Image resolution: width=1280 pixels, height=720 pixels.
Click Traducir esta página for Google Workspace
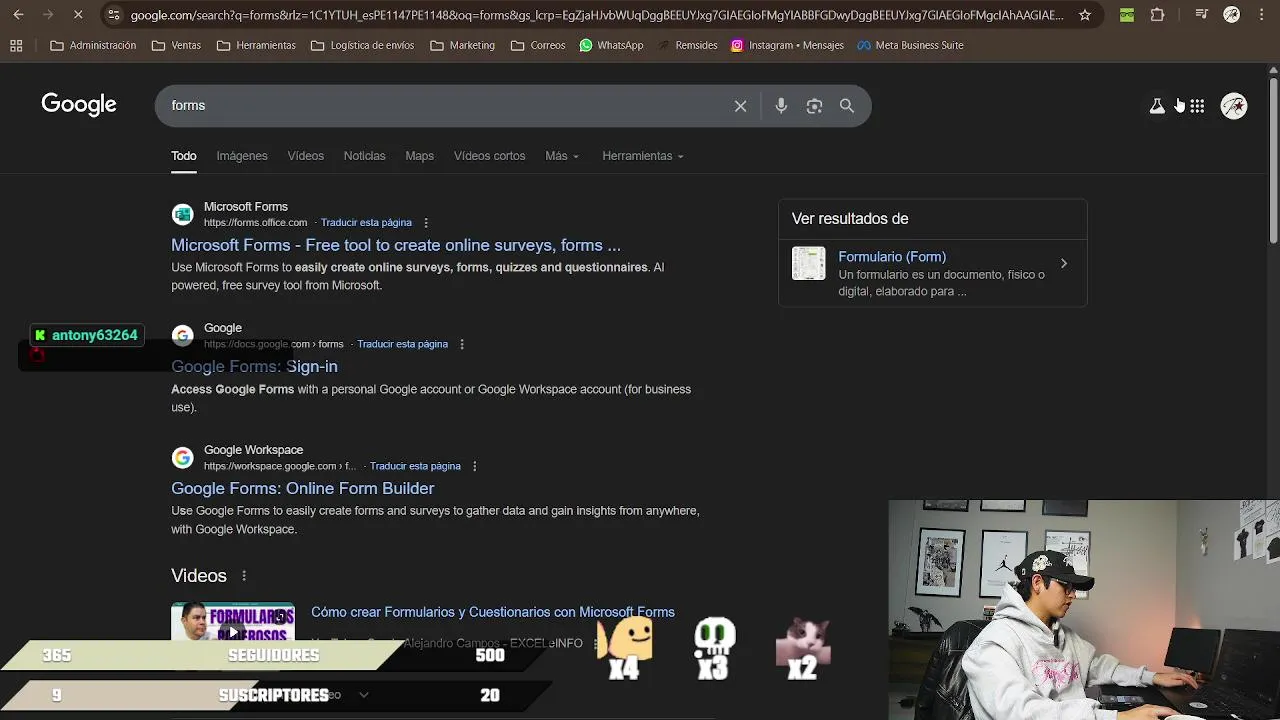(x=415, y=466)
